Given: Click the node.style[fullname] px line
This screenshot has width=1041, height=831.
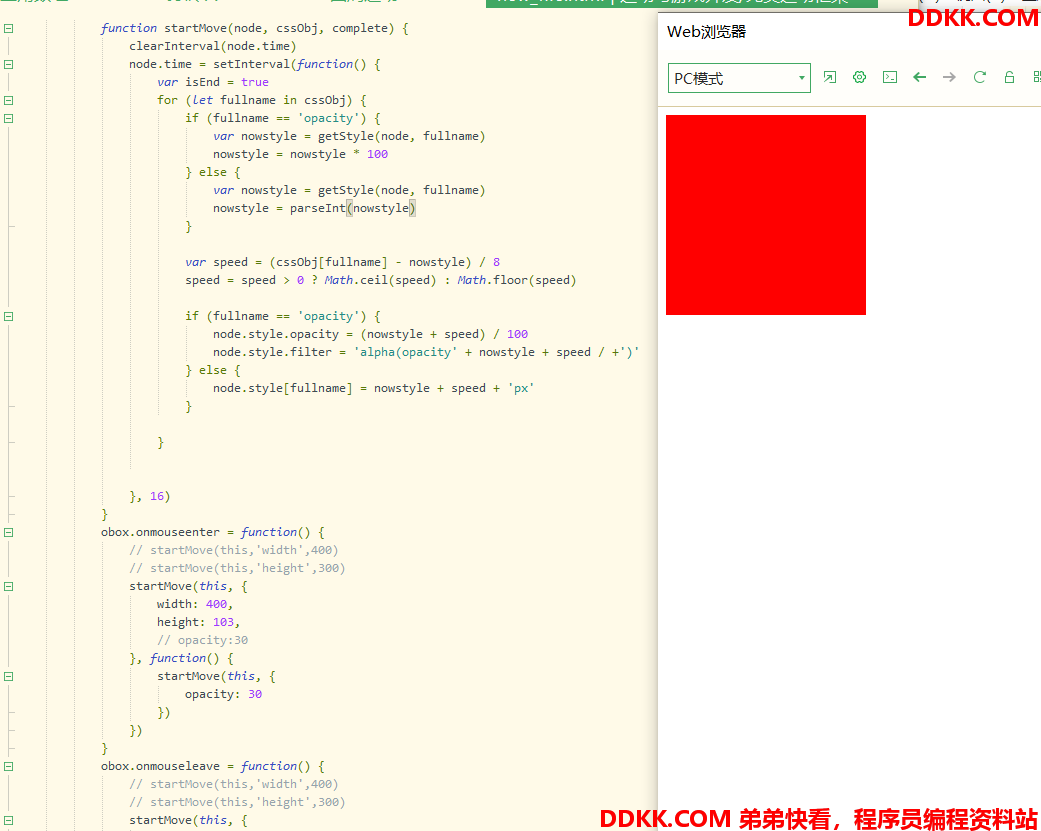Looking at the screenshot, I should coord(373,388).
